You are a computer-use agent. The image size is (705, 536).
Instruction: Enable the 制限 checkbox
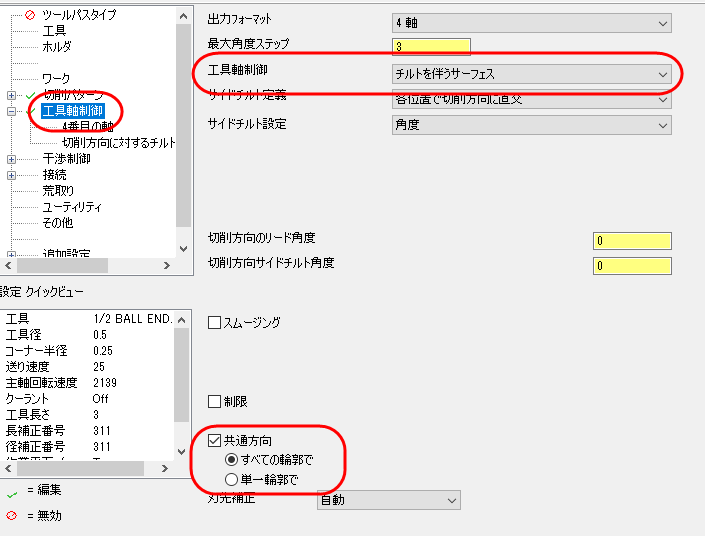tap(214, 402)
